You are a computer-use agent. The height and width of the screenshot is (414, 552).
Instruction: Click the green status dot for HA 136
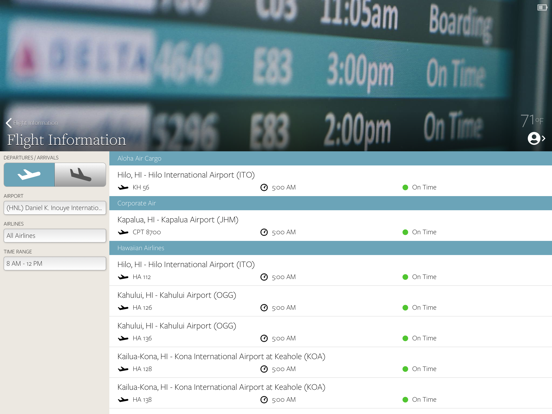[x=405, y=338]
